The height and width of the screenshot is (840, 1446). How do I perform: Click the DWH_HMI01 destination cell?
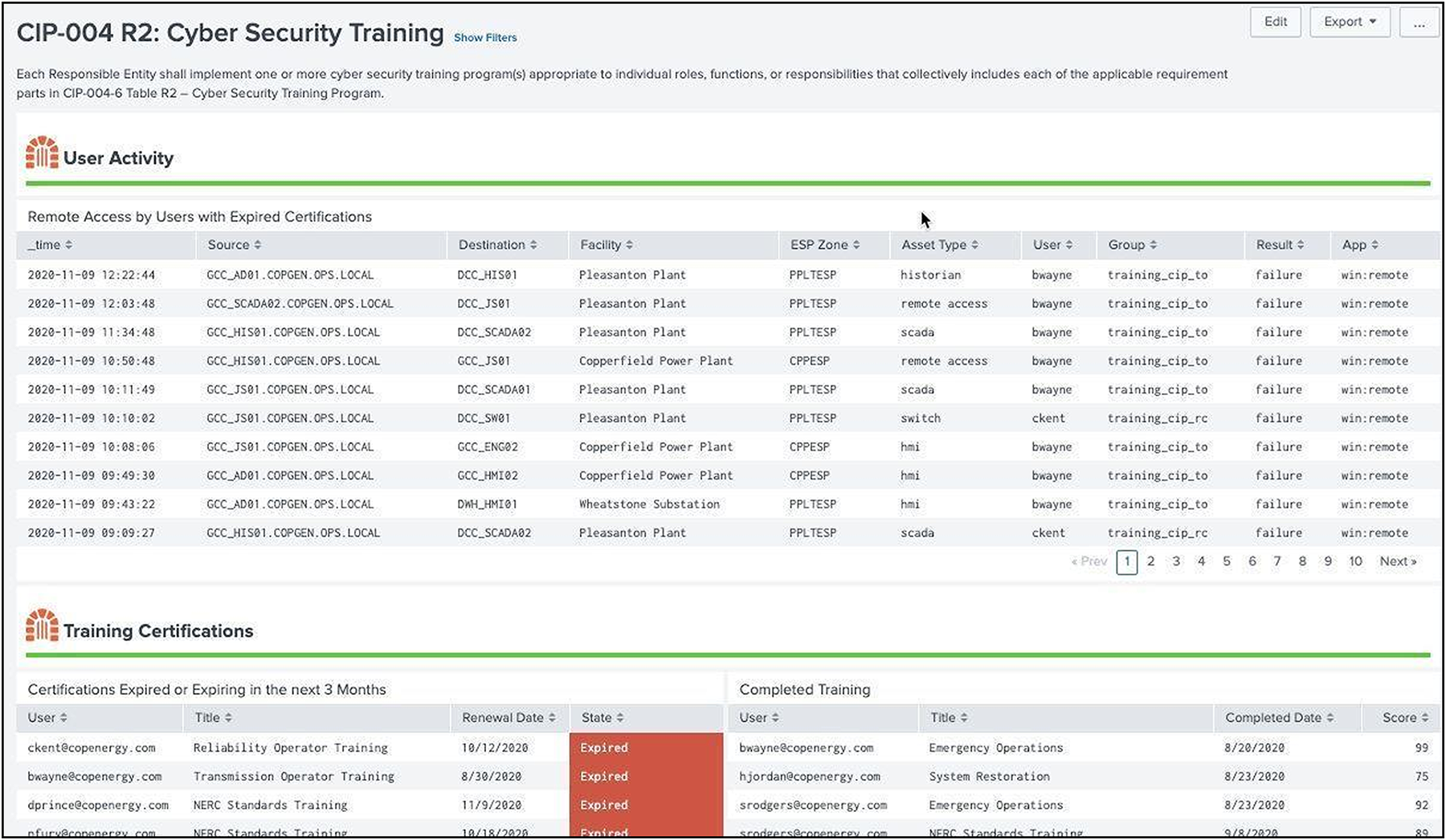coord(487,504)
